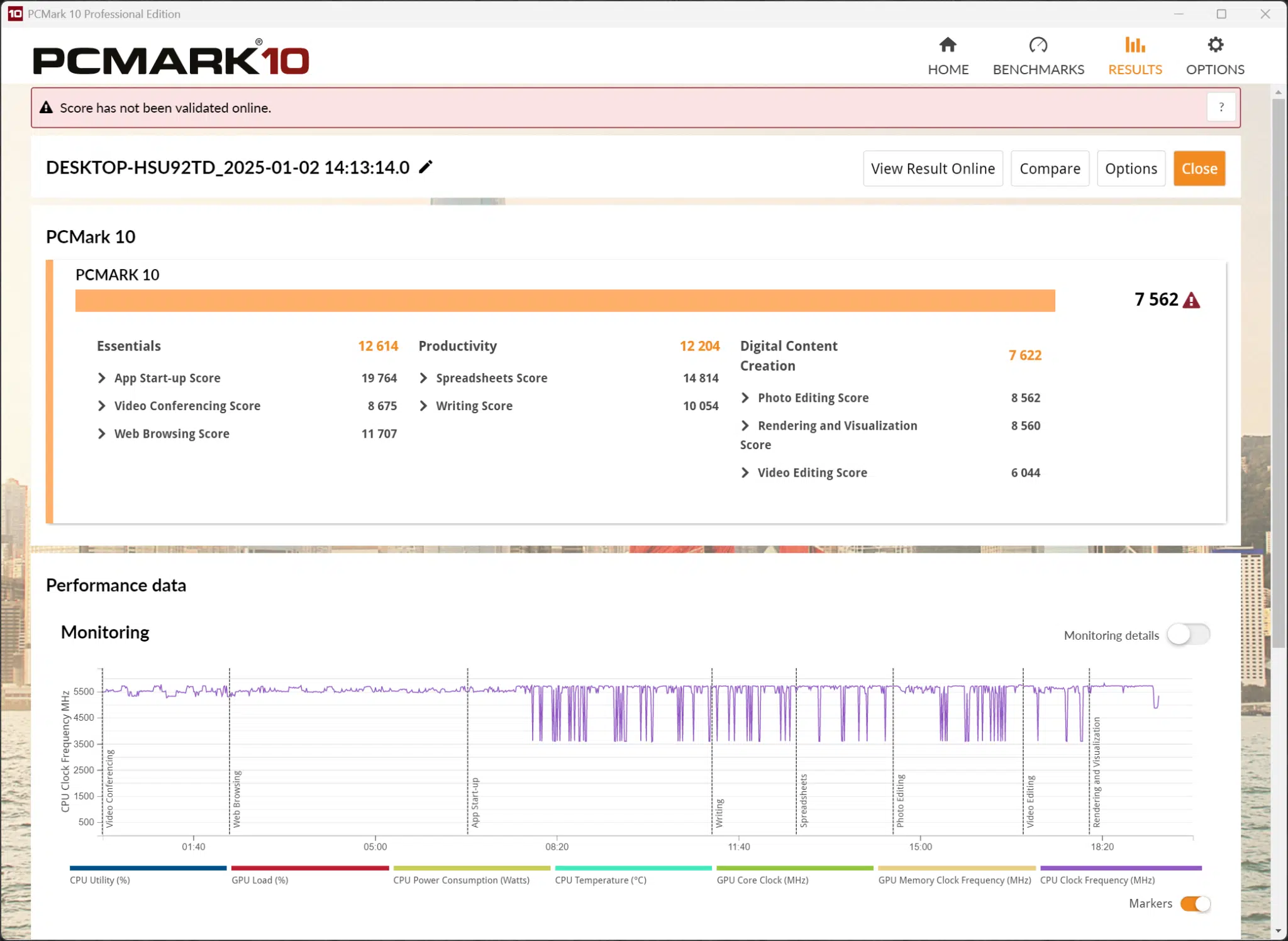Open help via the question mark button
The height and width of the screenshot is (941, 1288).
(1221, 107)
